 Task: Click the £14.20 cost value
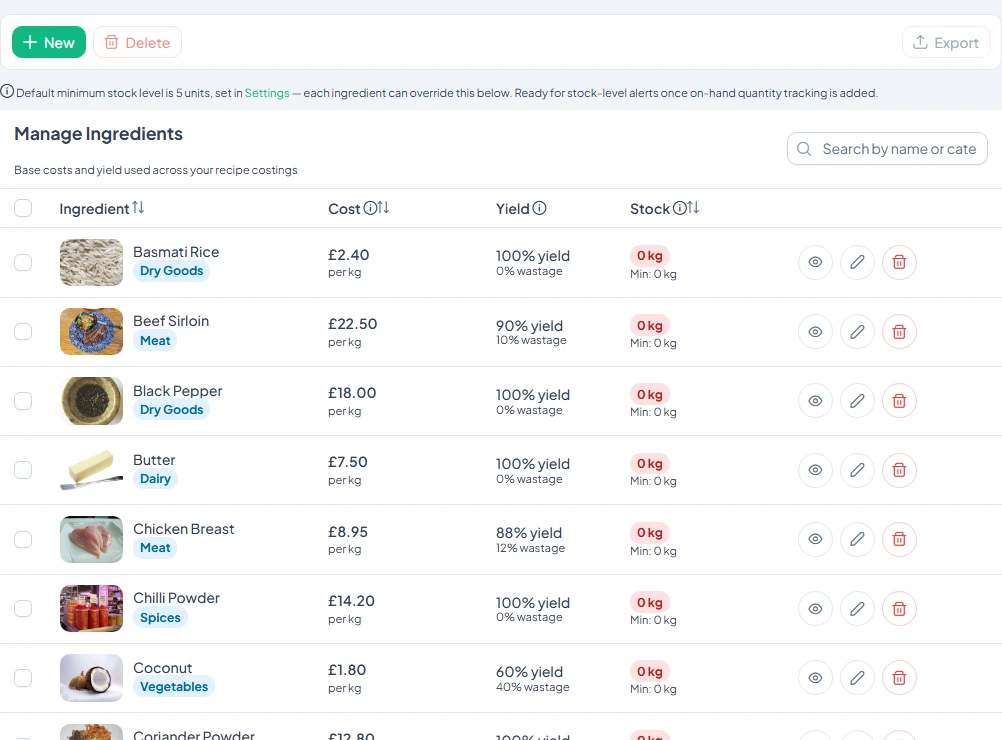tap(351, 601)
